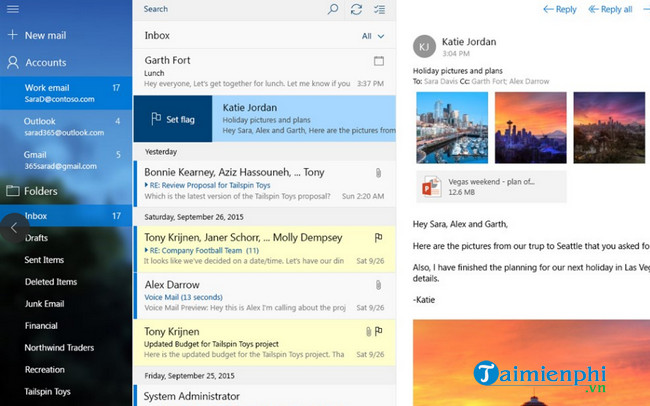Open the Inbox folder in sidebar
Screen dimensions: 650x406
pyautogui.click(x=66, y=216)
